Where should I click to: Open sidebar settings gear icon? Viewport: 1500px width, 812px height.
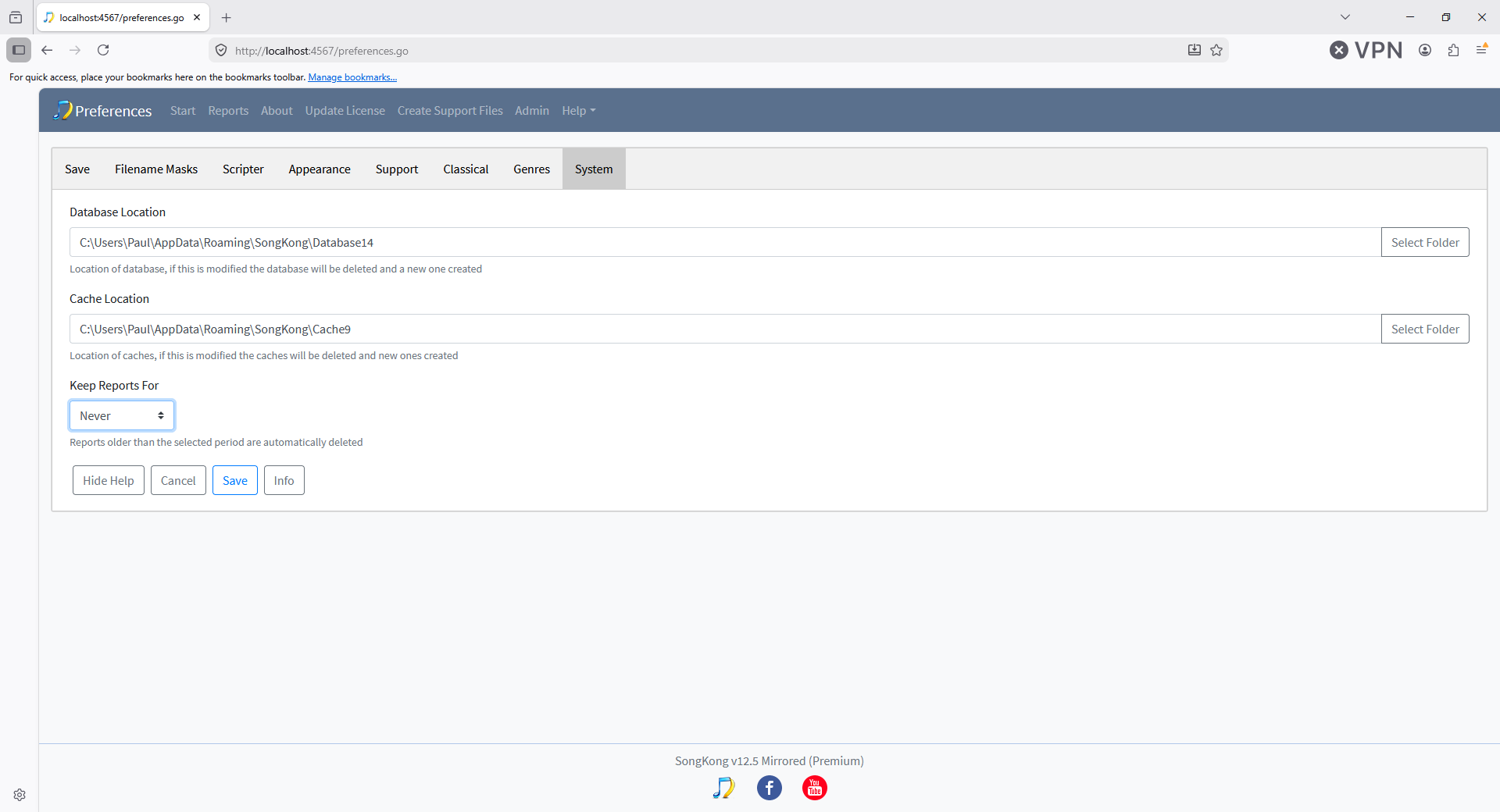[20, 795]
